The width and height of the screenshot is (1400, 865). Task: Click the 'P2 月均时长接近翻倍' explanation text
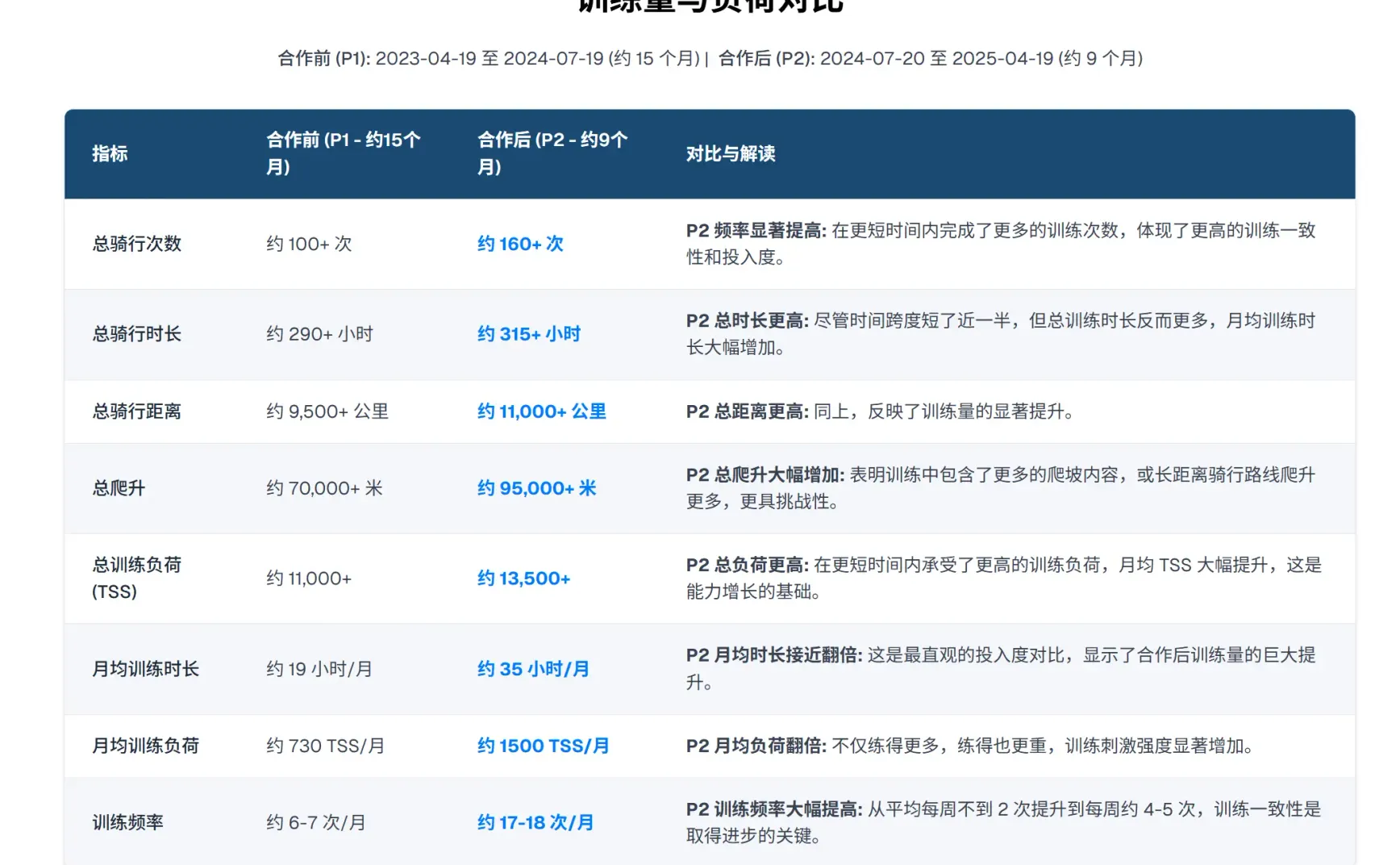coord(1001,669)
